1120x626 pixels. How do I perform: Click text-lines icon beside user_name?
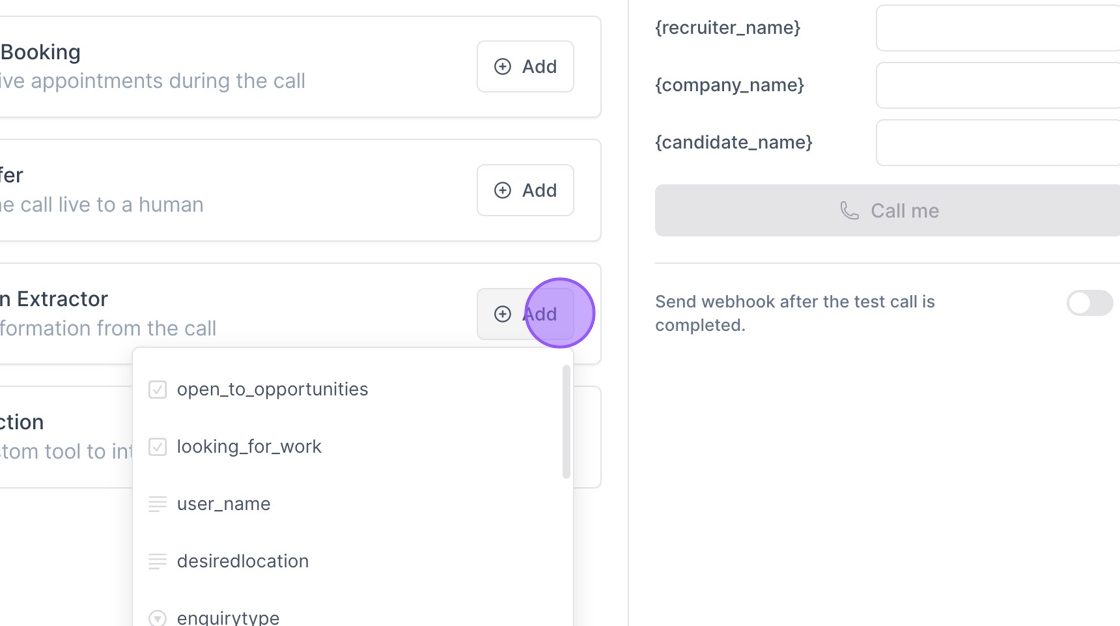pyautogui.click(x=157, y=504)
